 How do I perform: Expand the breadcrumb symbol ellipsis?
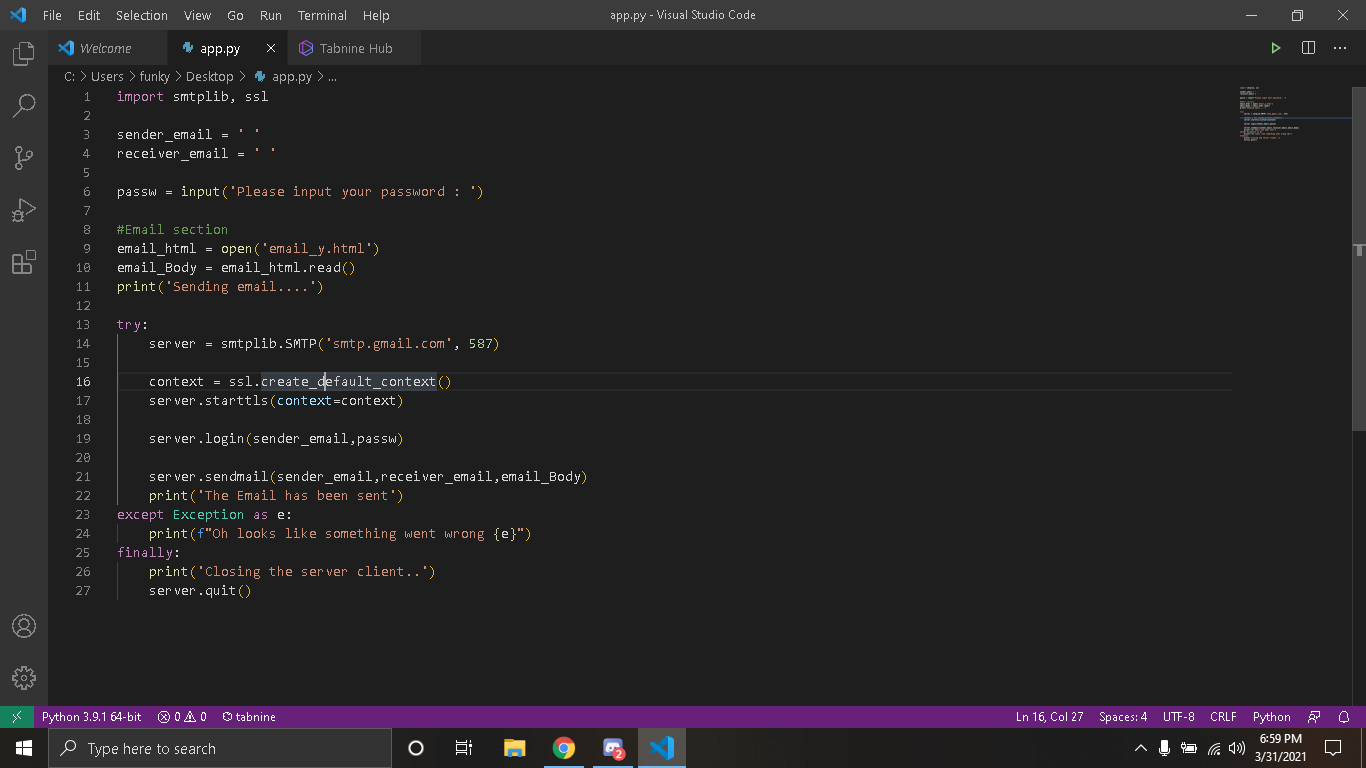(x=332, y=76)
